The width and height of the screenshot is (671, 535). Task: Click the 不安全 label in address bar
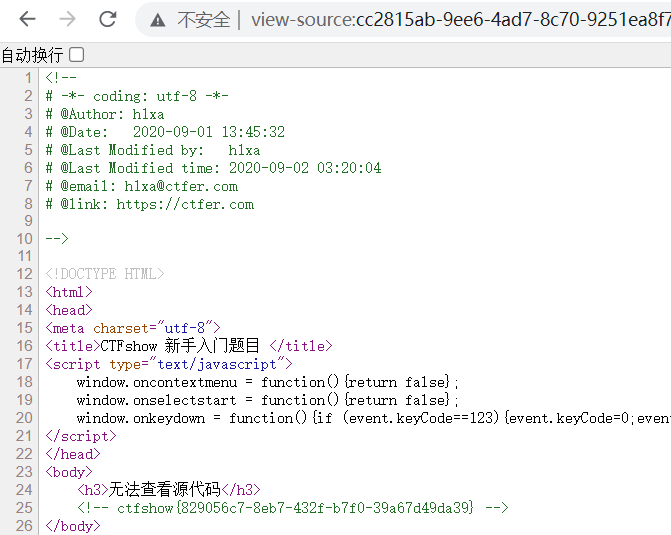pyautogui.click(x=204, y=20)
